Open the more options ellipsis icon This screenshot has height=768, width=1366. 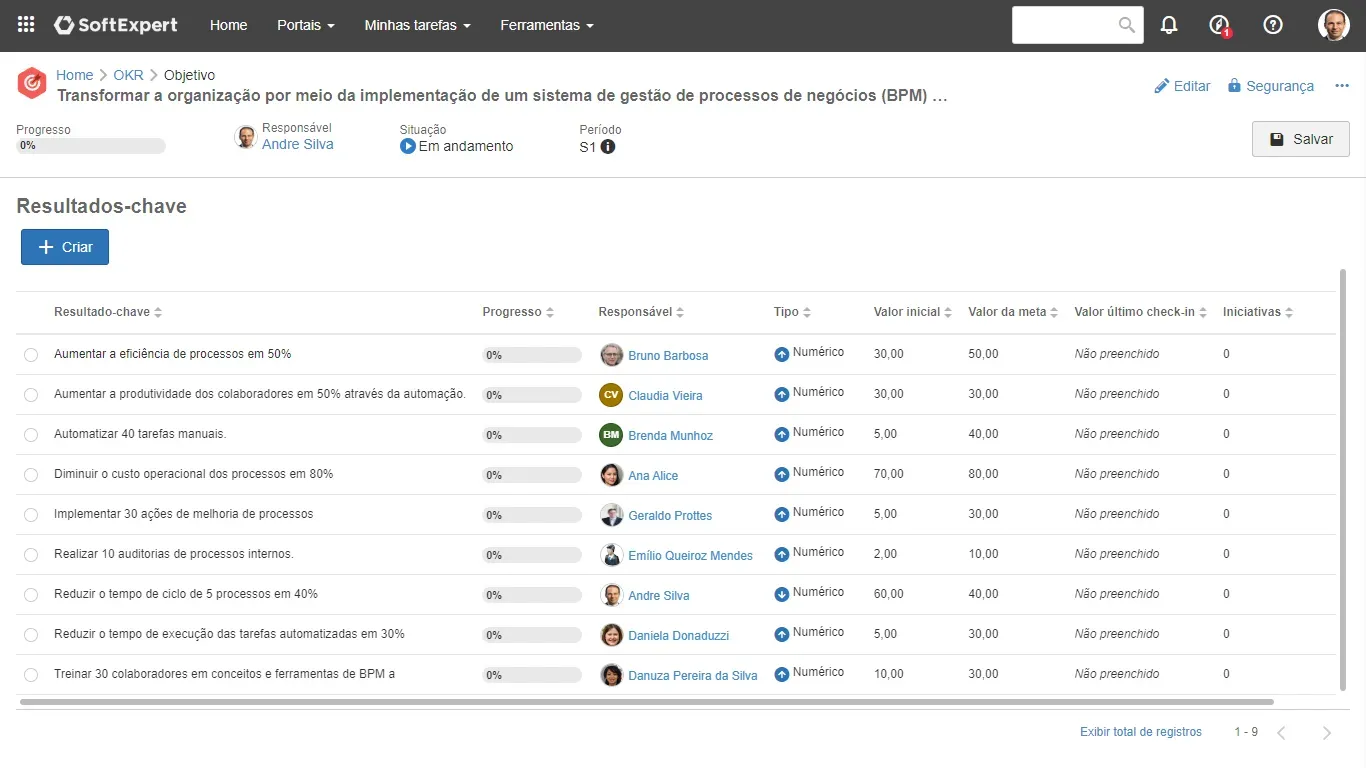click(x=1342, y=86)
